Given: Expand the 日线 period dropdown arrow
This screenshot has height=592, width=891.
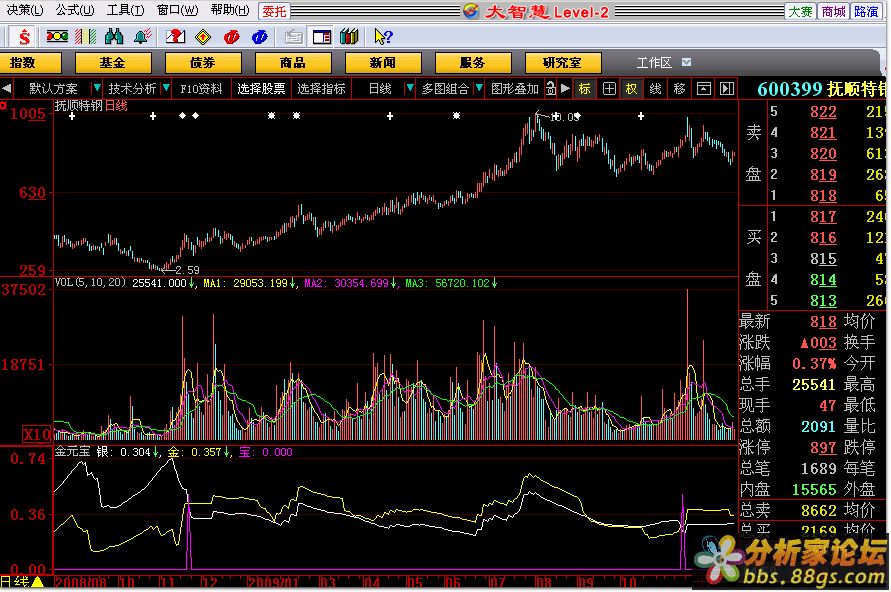Looking at the screenshot, I should (409, 88).
